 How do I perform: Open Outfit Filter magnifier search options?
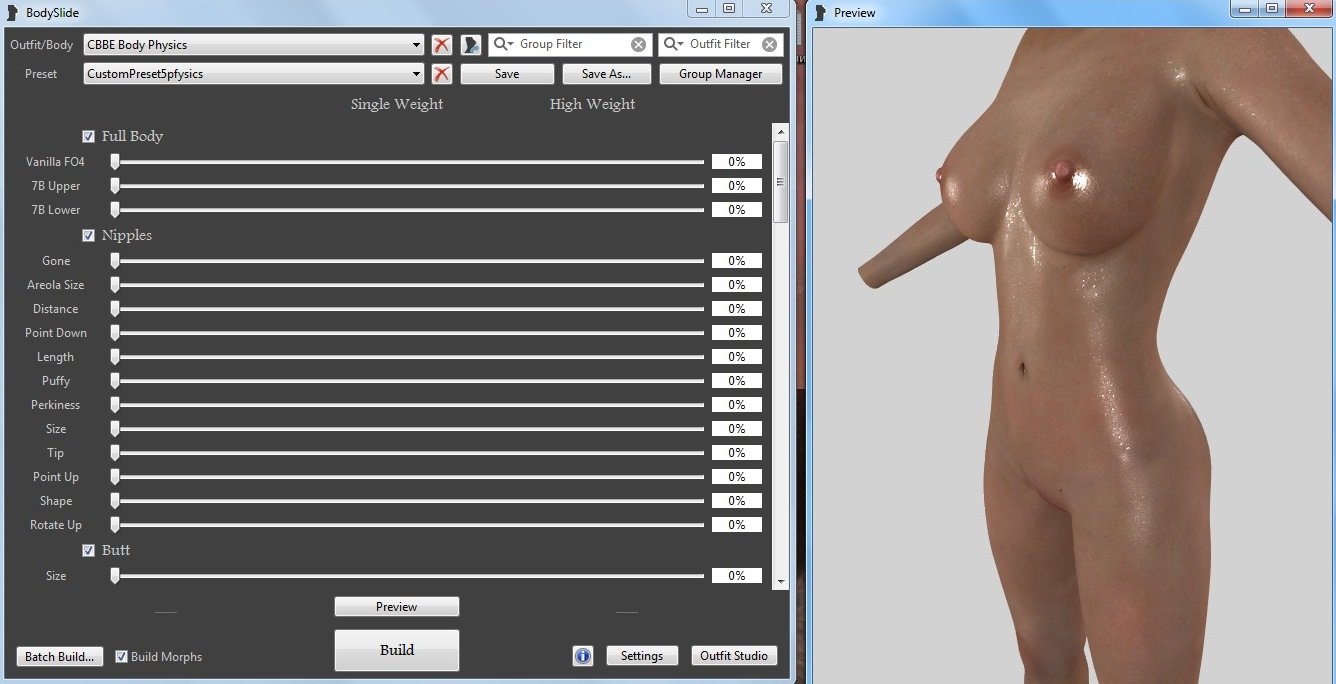point(674,45)
